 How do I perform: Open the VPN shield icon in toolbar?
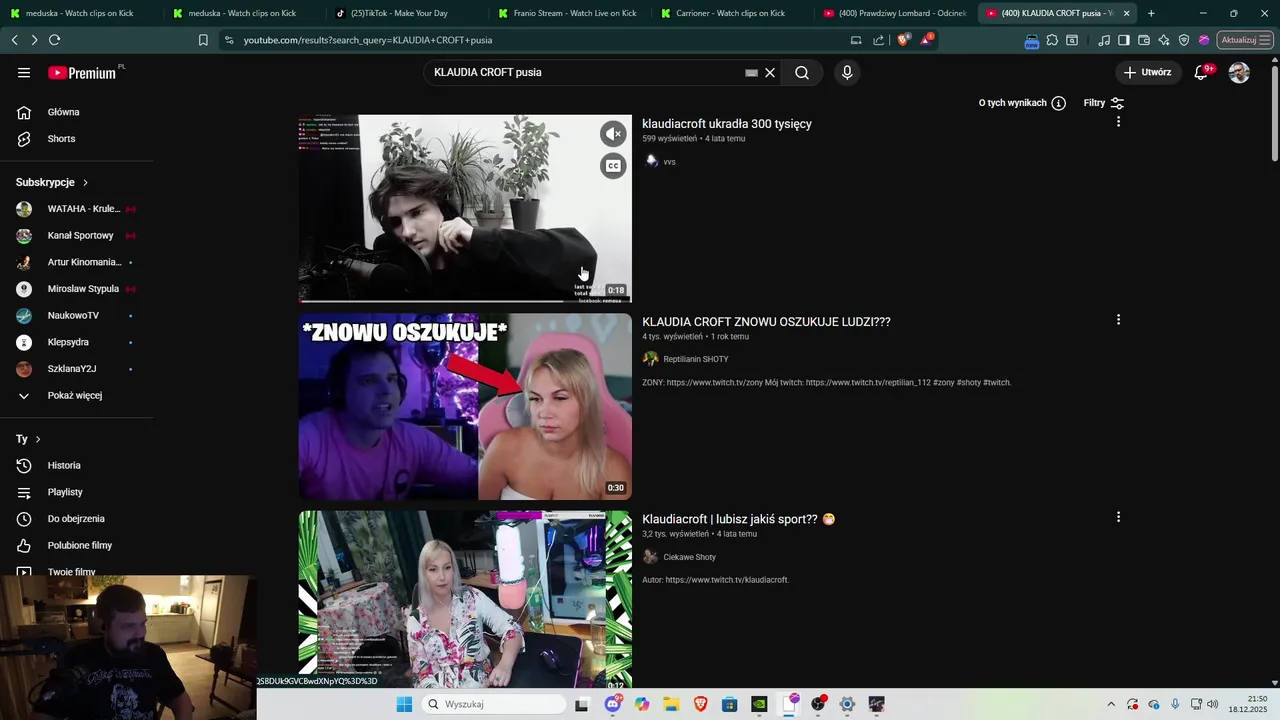pyautogui.click(x=1184, y=40)
